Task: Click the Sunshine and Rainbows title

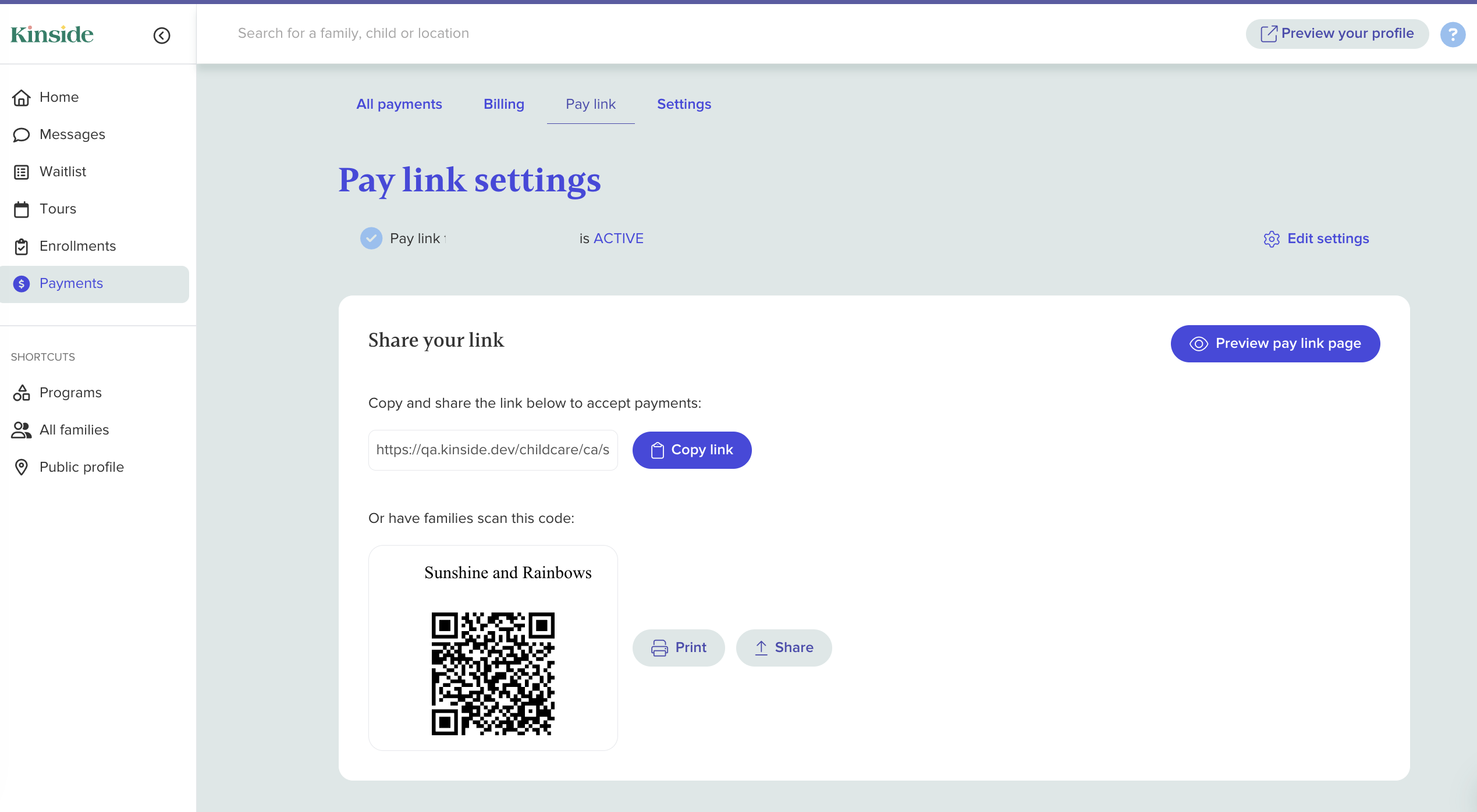Action: tap(508, 572)
